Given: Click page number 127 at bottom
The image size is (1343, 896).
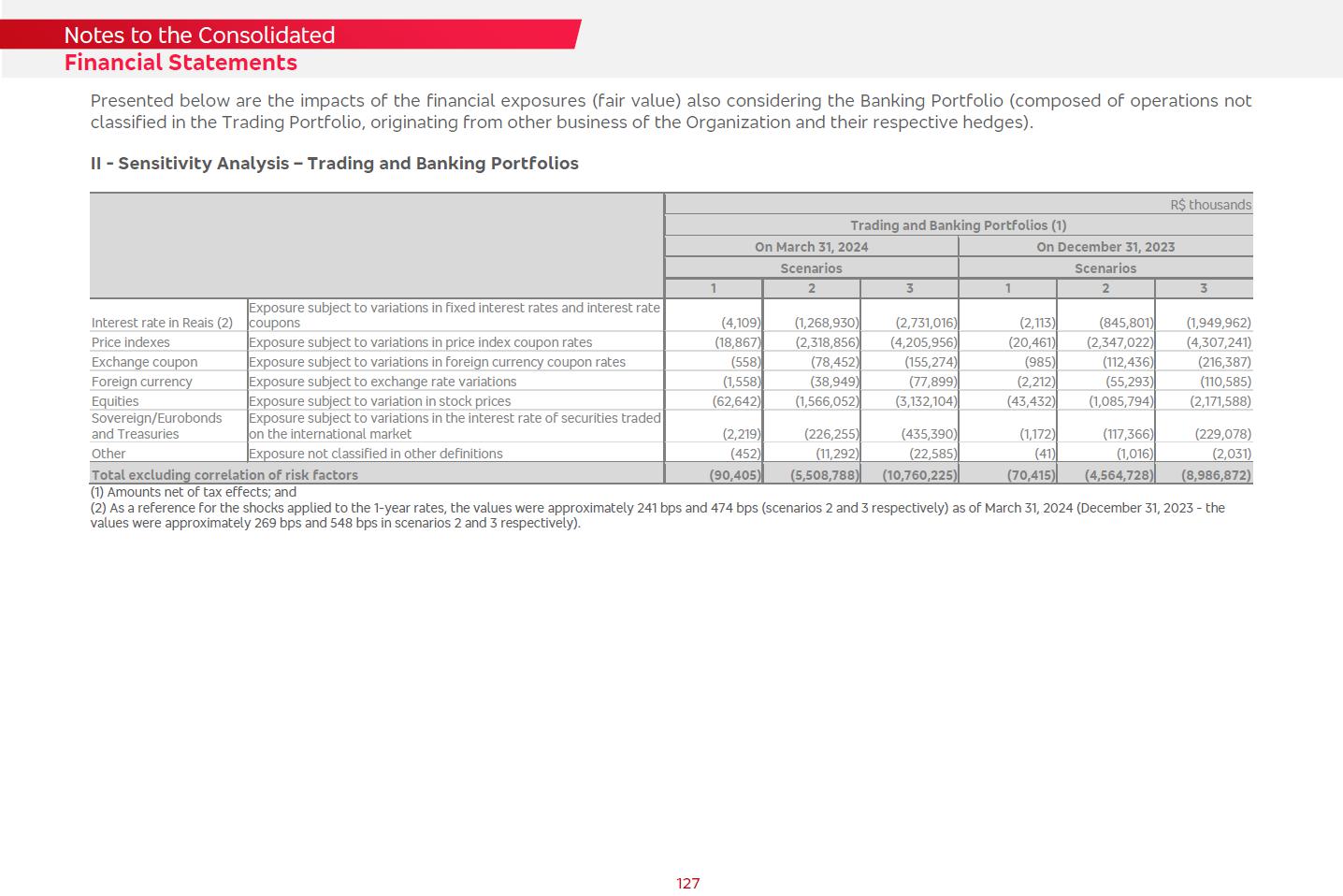Looking at the screenshot, I should pos(687,884).
